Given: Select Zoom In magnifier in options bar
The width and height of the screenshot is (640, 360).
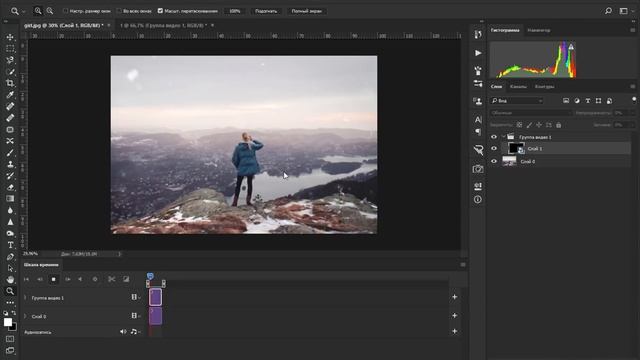Looking at the screenshot, I should pyautogui.click(x=38, y=11).
